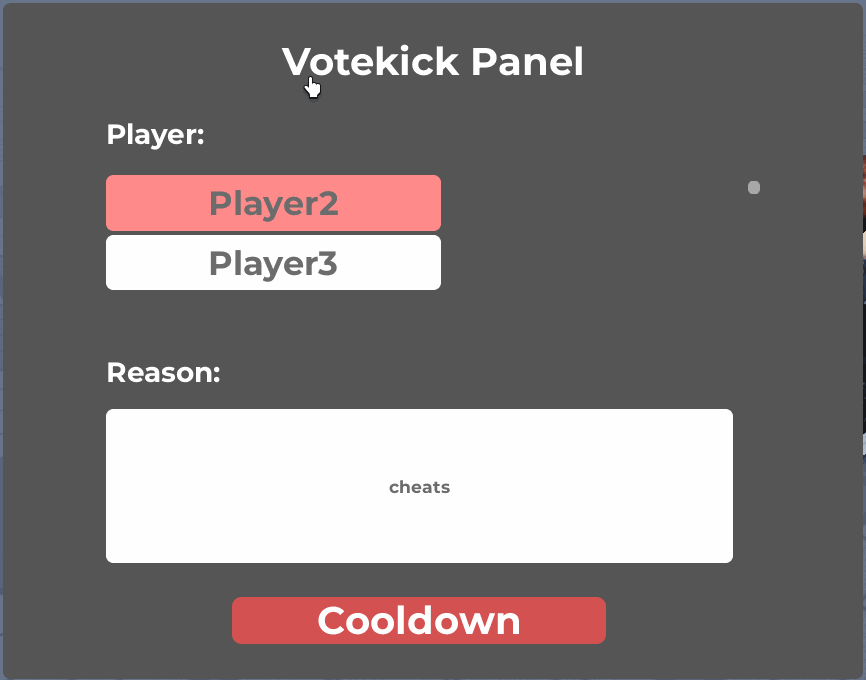Screen dimensions: 866x680
Task: Click the cursor location under the title
Action: 311,86
